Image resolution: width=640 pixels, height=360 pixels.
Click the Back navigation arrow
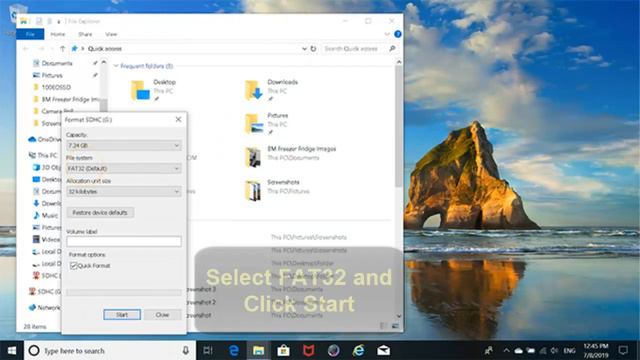pyautogui.click(x=26, y=49)
